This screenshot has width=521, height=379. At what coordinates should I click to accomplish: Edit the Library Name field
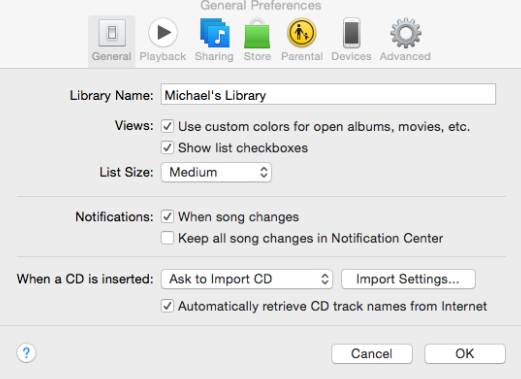coord(328,95)
